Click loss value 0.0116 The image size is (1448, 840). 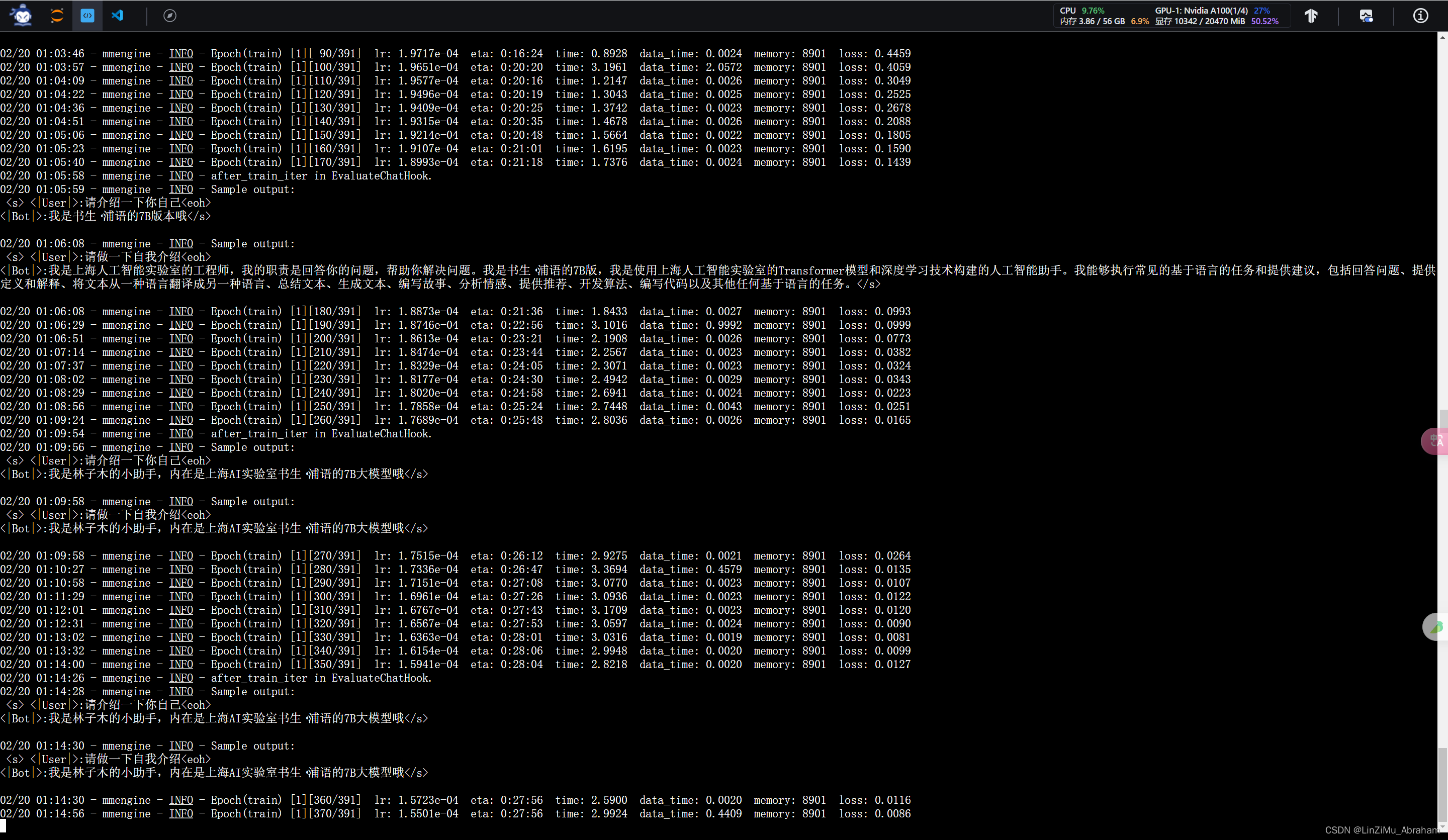[x=893, y=800]
